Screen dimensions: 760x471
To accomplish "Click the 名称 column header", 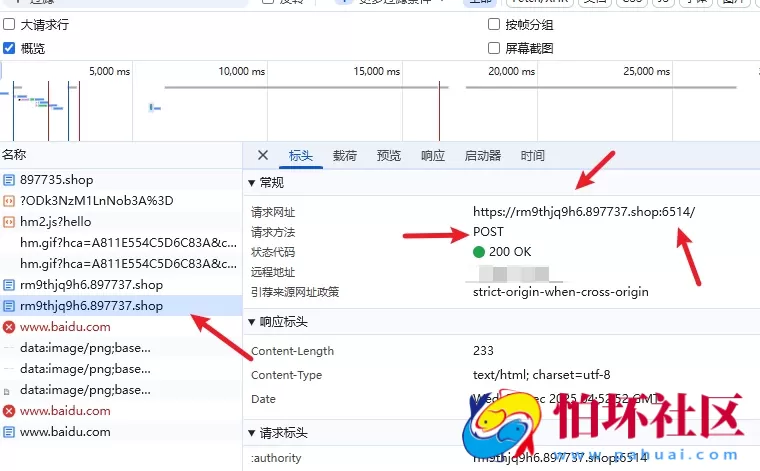I will (x=121, y=155).
